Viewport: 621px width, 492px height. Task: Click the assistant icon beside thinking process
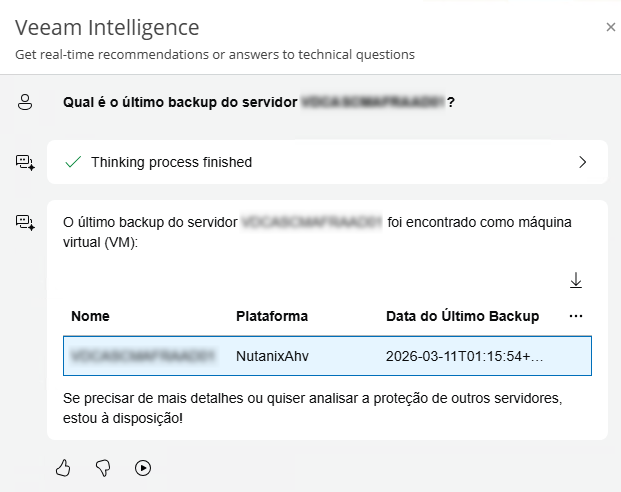25,162
